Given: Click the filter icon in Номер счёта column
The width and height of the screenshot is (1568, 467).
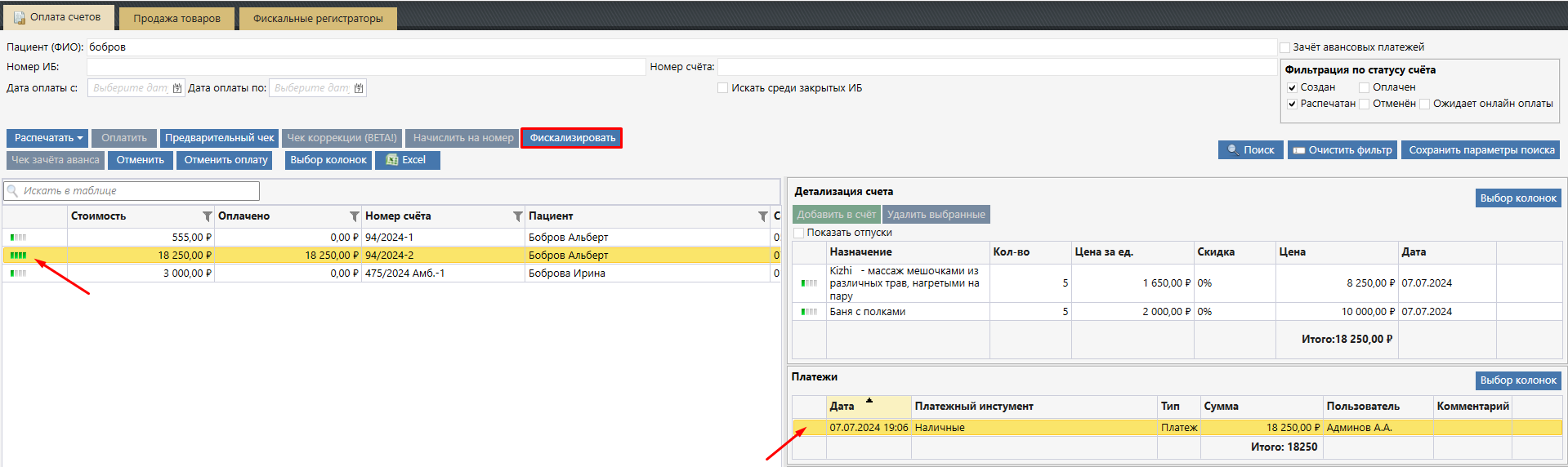Looking at the screenshot, I should [517, 216].
